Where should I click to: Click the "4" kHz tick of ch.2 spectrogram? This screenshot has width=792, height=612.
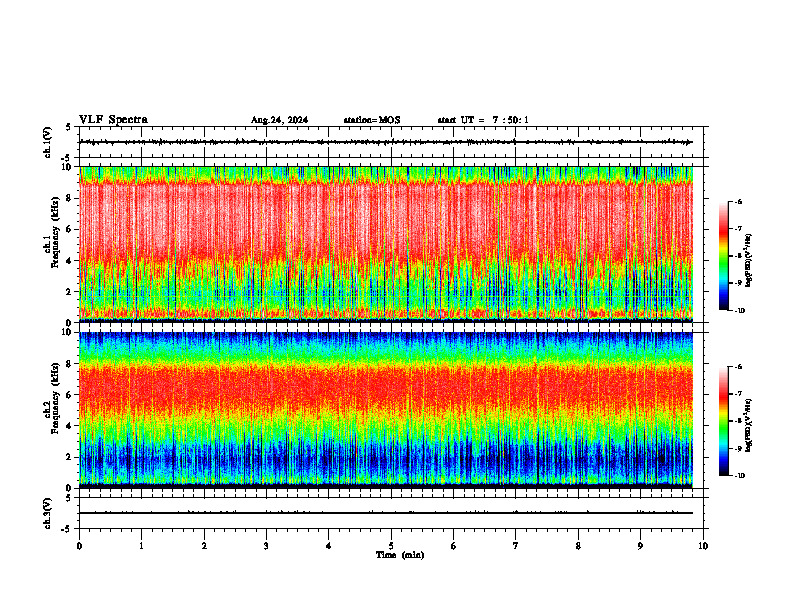69,426
